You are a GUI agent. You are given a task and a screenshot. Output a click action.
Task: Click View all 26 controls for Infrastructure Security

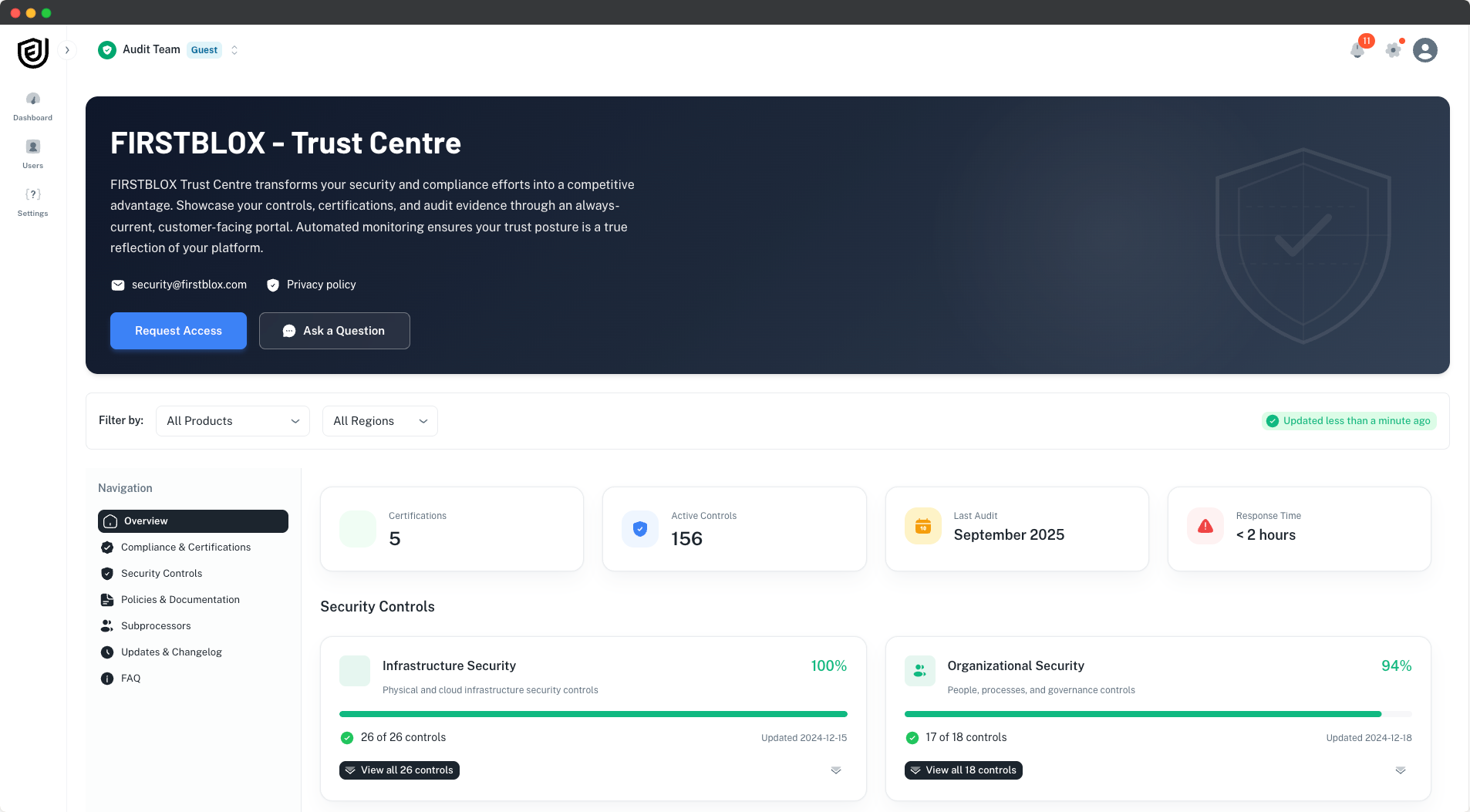coord(399,770)
